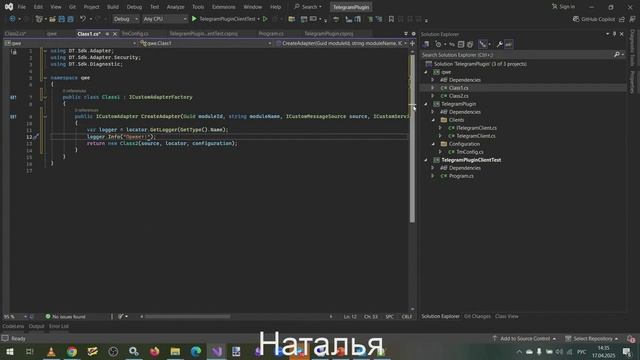Open the Debug configuration dropdown

[x=126, y=19]
